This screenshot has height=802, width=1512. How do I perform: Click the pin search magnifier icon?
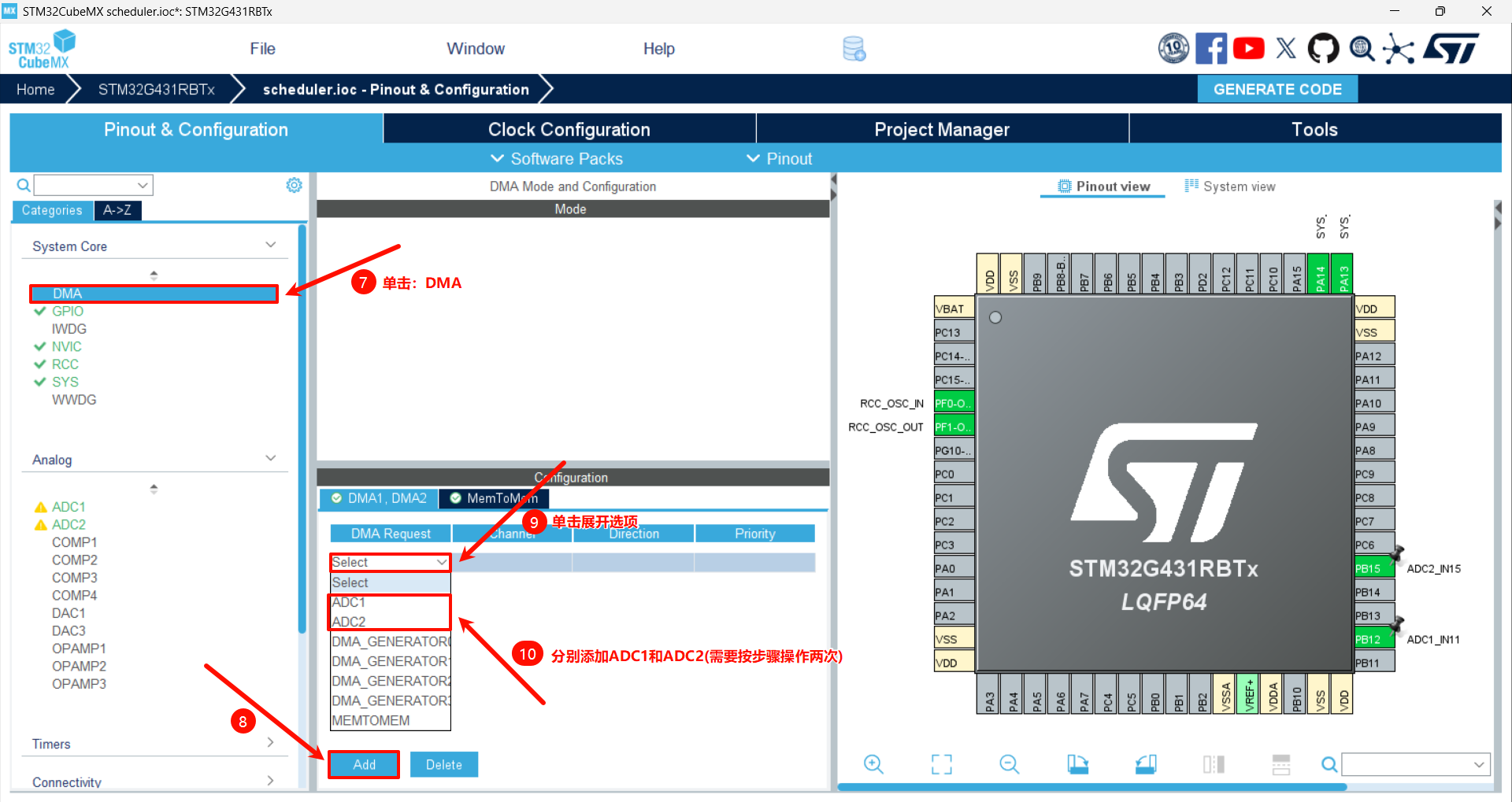[x=1329, y=764]
